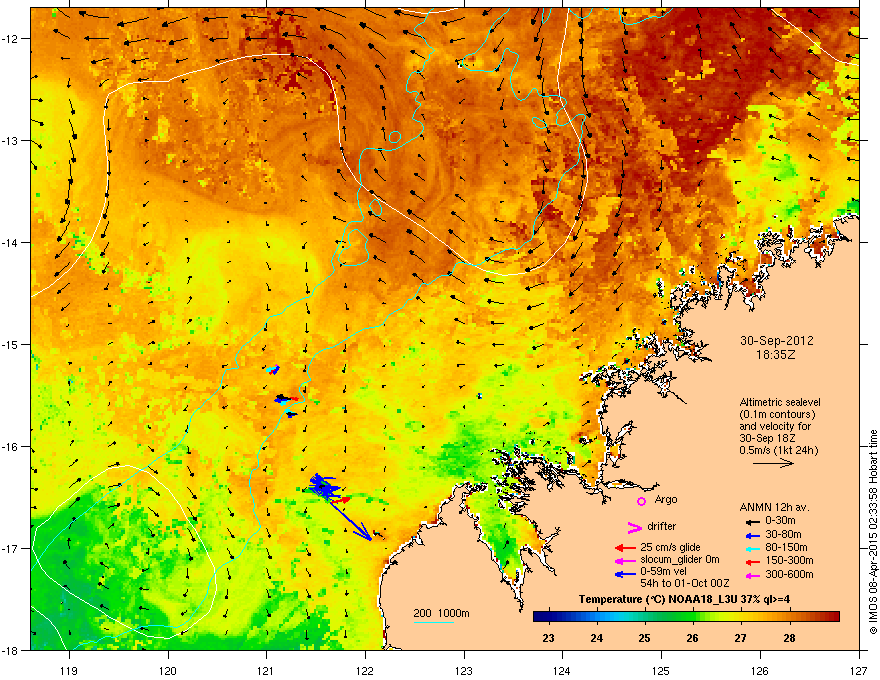
Task: Click the '54h to 01-Oct 00Z' text
Action: pos(685,583)
